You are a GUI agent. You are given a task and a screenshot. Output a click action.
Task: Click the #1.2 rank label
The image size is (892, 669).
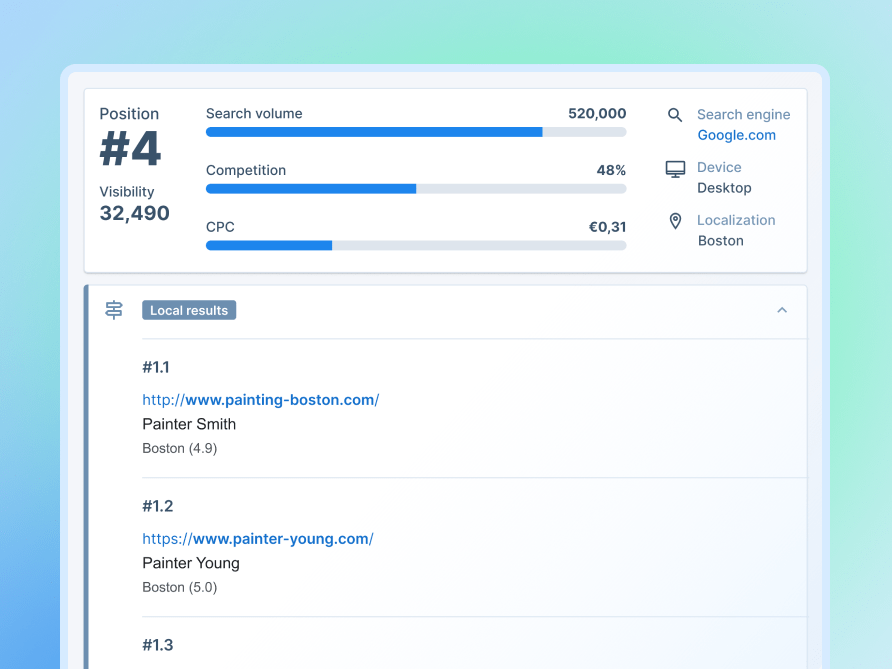pyautogui.click(x=157, y=506)
